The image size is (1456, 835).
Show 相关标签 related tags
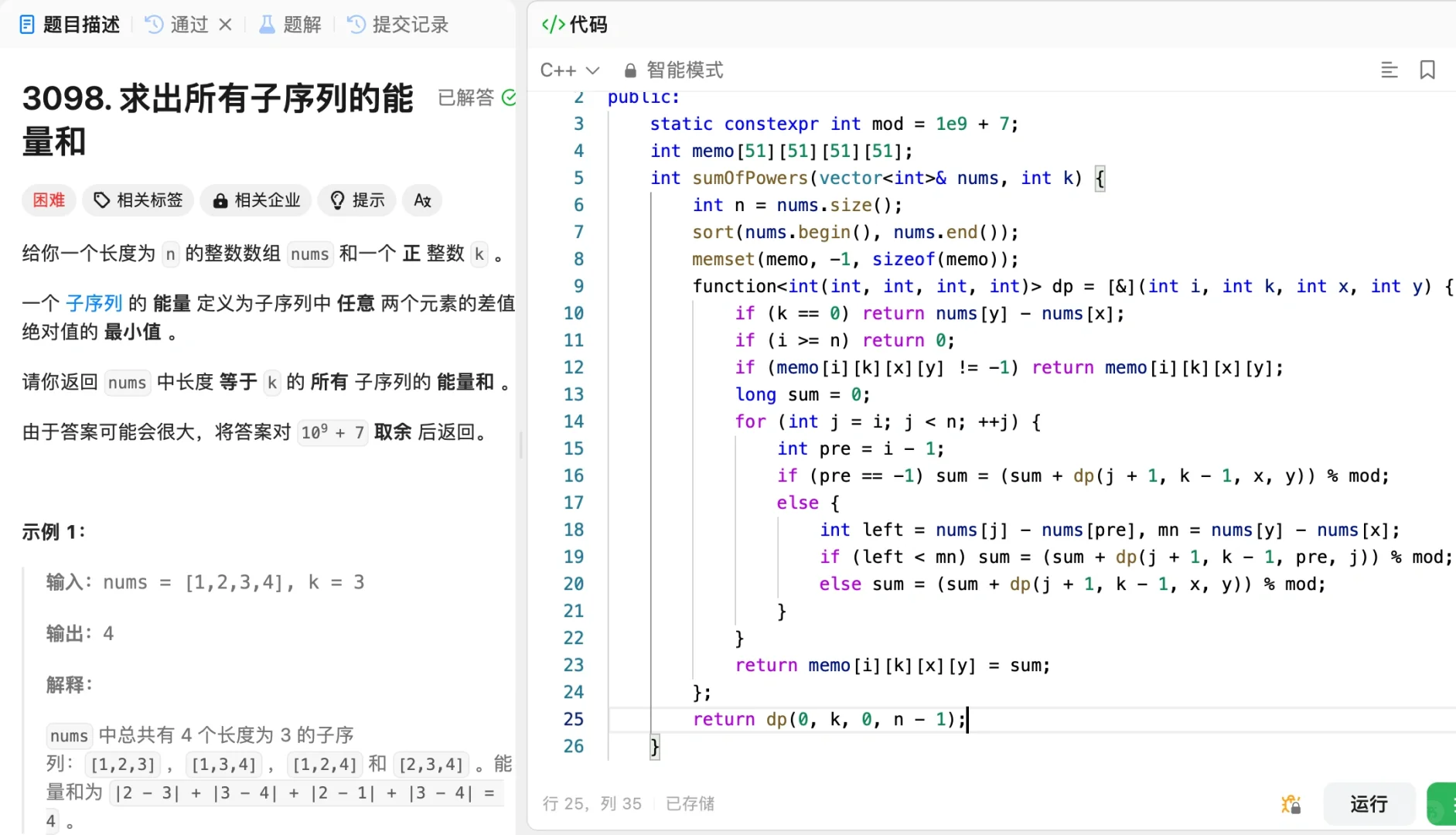tap(138, 200)
